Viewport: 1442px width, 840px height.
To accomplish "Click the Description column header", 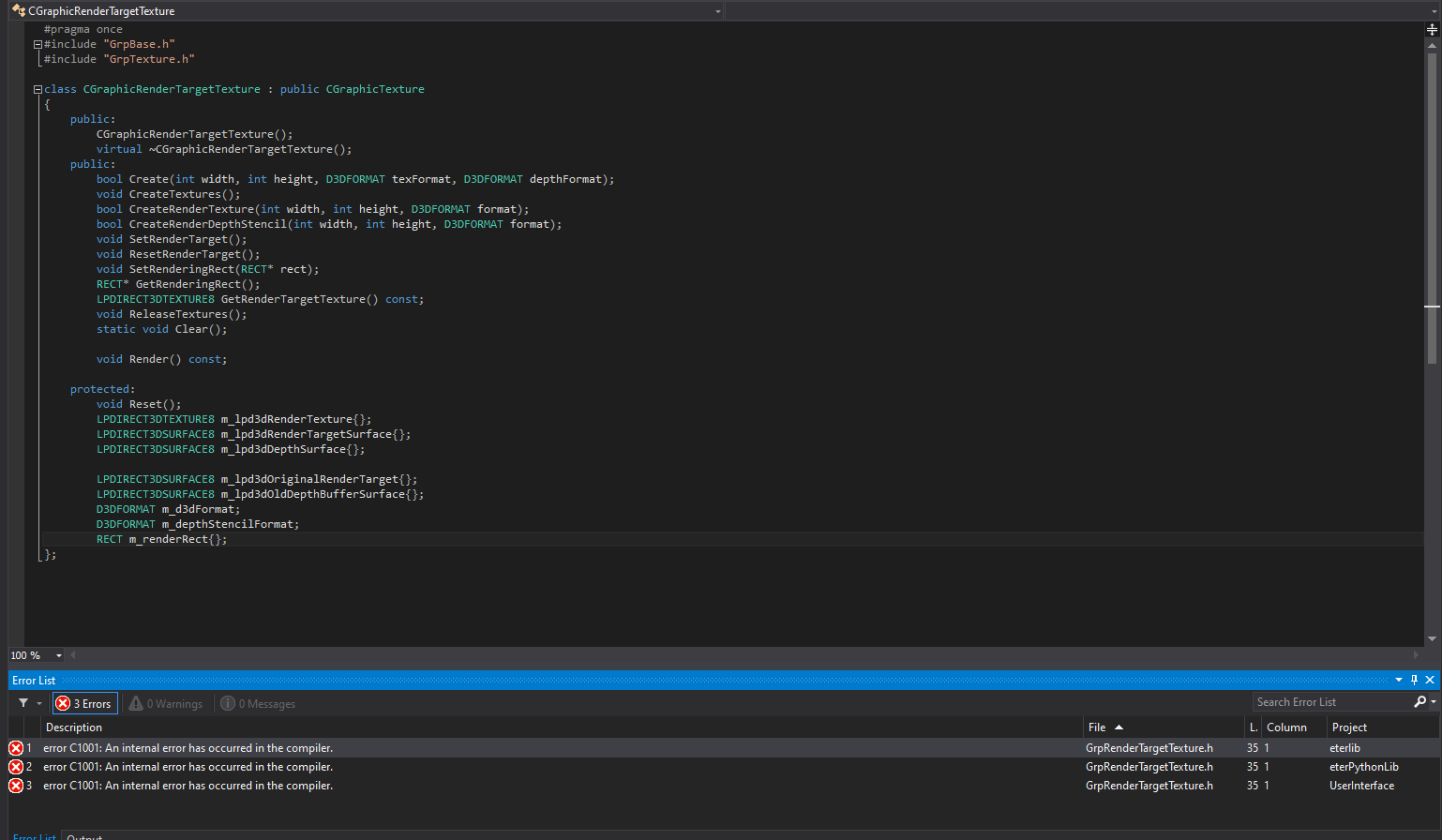I will click(73, 727).
